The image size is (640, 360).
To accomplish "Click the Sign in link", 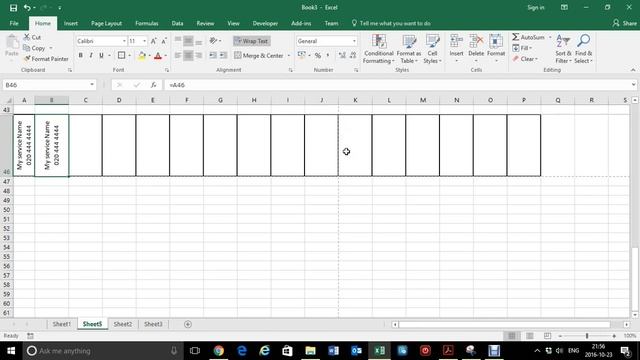I will pos(536,7).
